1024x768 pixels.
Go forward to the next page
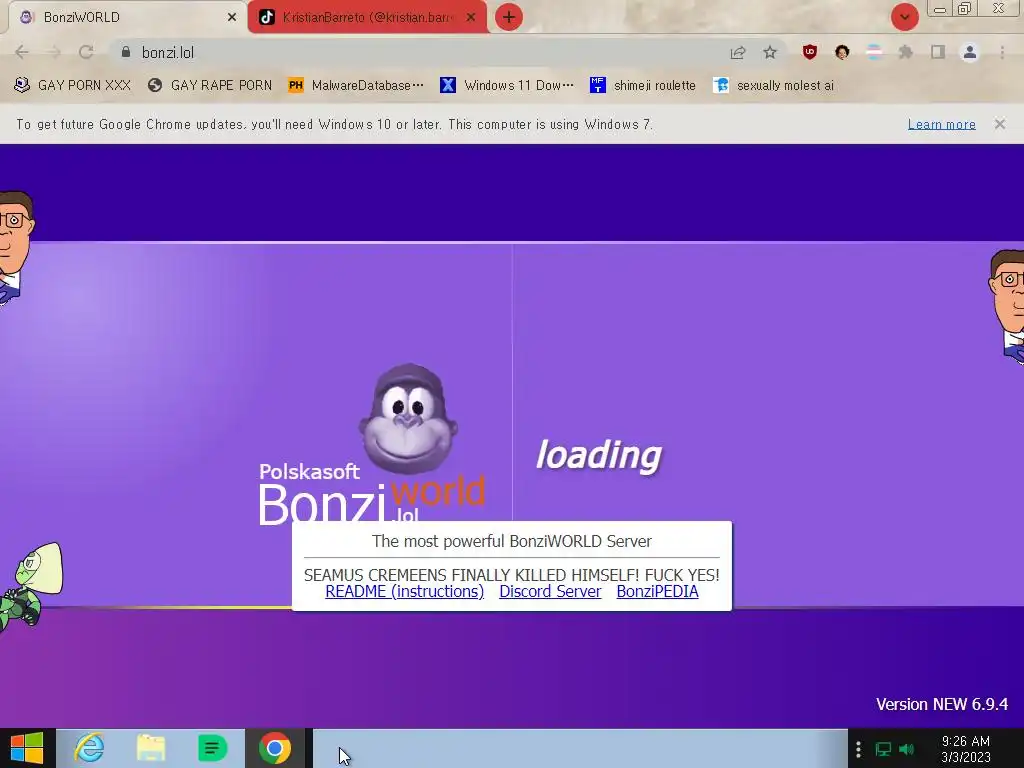[x=54, y=52]
